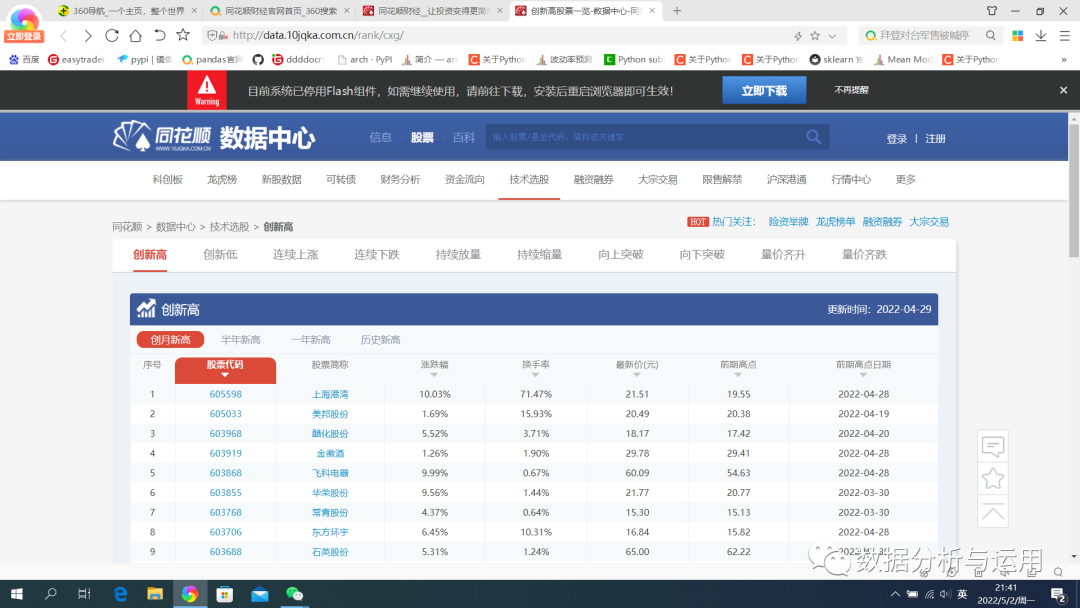
Task: Open taskbar search magnifier
Action: pyautogui.click(x=50, y=594)
